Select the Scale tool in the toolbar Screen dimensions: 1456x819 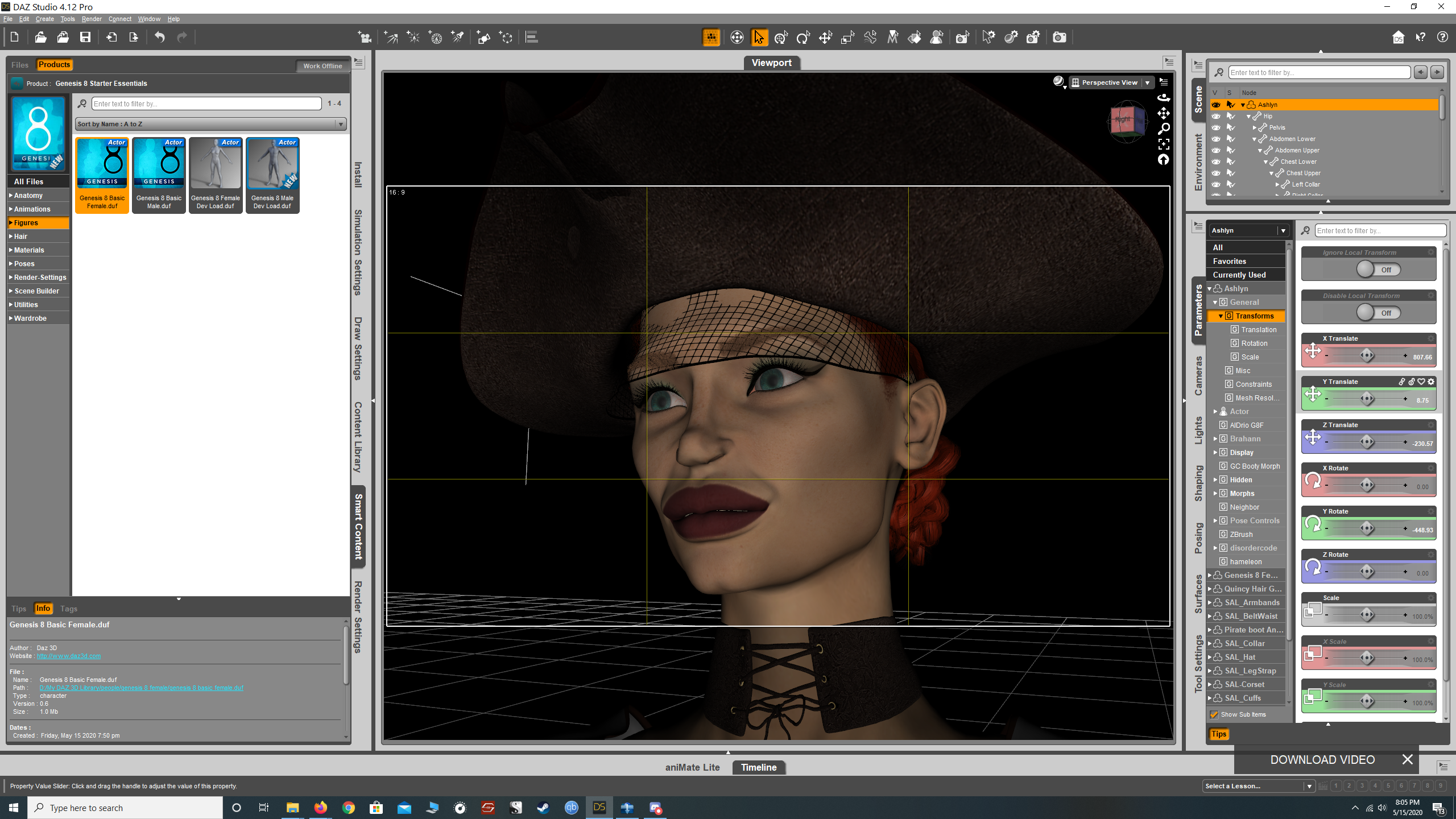[847, 38]
